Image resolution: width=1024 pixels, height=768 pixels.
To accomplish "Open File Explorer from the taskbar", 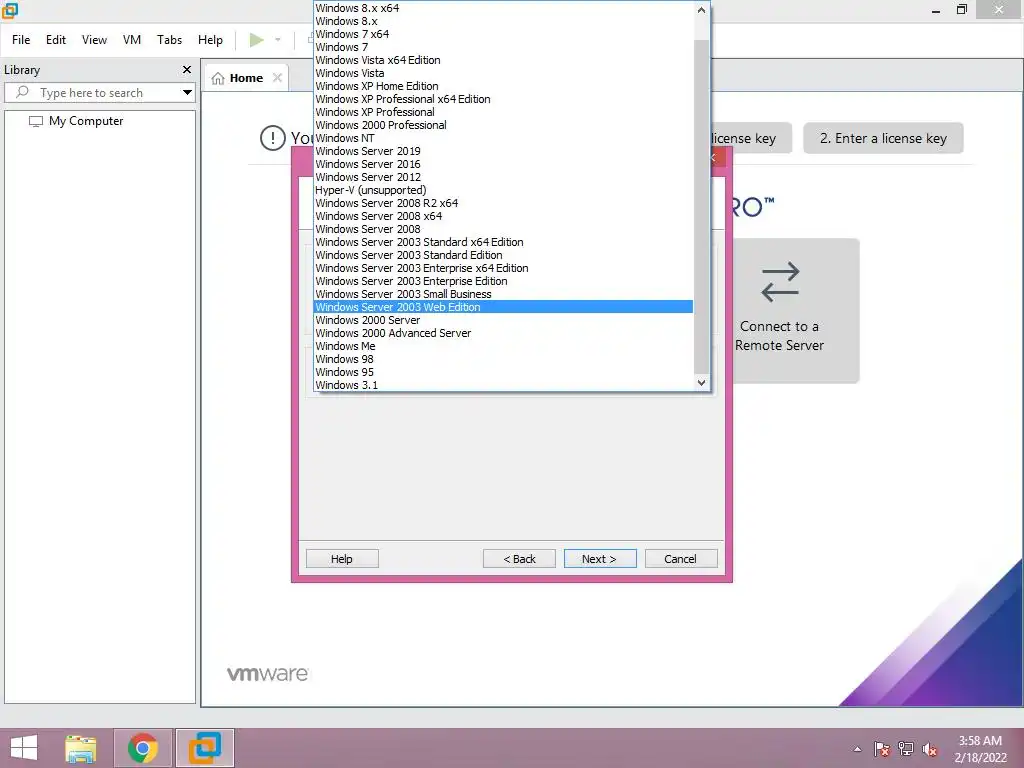I will (x=81, y=748).
